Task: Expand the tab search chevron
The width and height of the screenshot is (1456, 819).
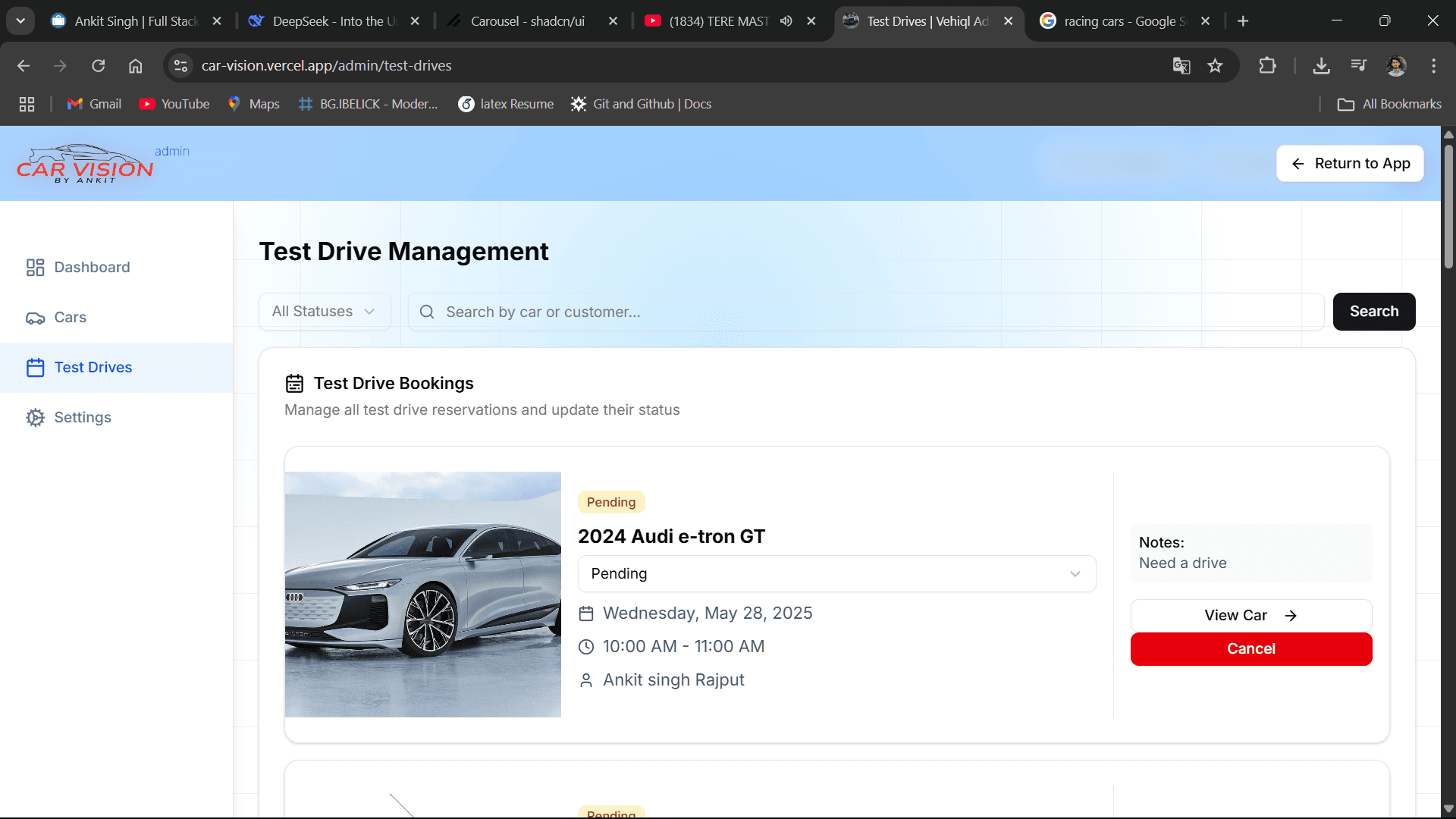Action: point(20,21)
